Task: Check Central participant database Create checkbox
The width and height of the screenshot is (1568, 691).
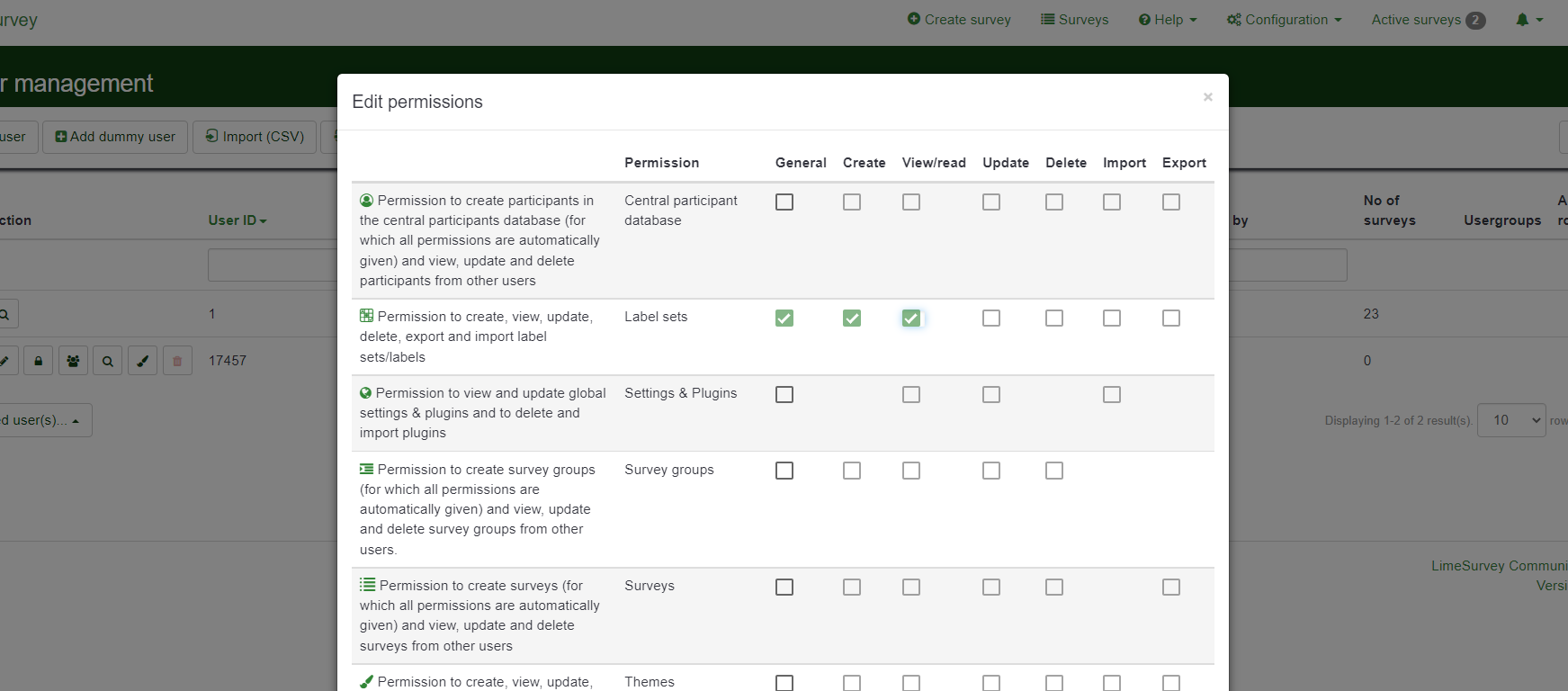Action: (851, 202)
